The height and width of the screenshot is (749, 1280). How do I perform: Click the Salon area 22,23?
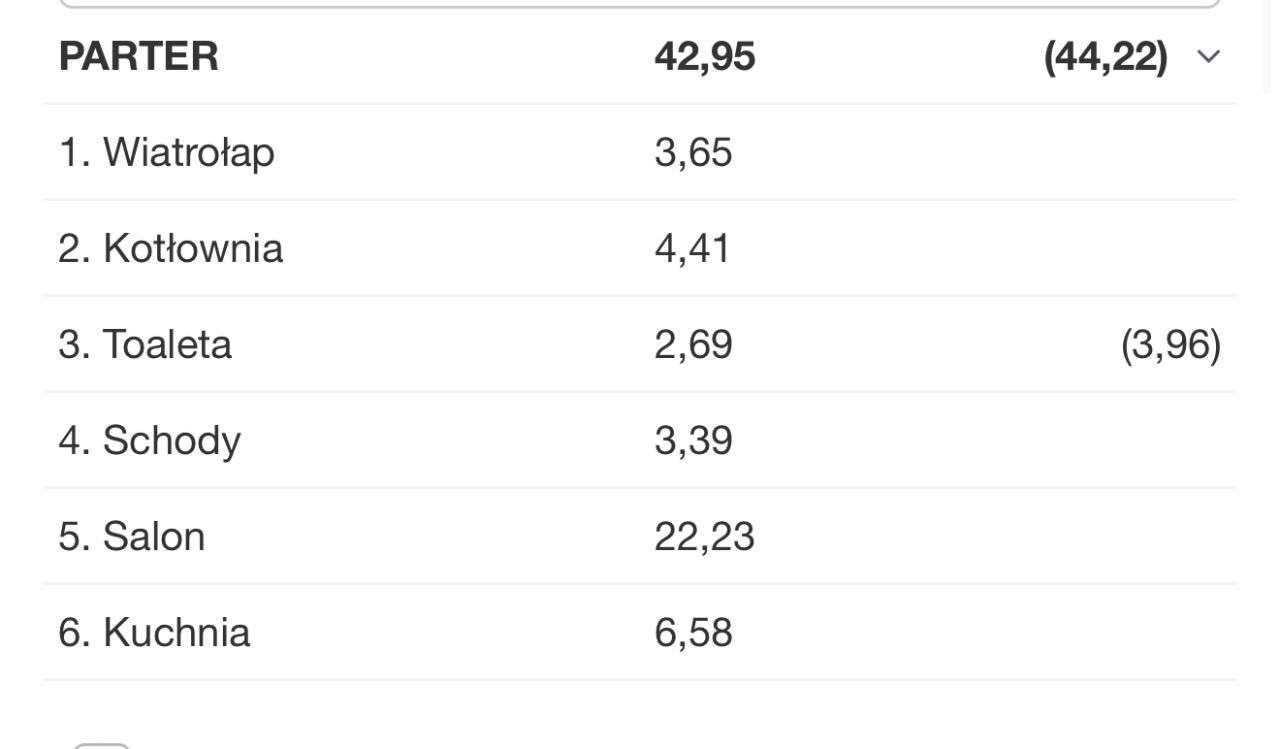coord(704,537)
